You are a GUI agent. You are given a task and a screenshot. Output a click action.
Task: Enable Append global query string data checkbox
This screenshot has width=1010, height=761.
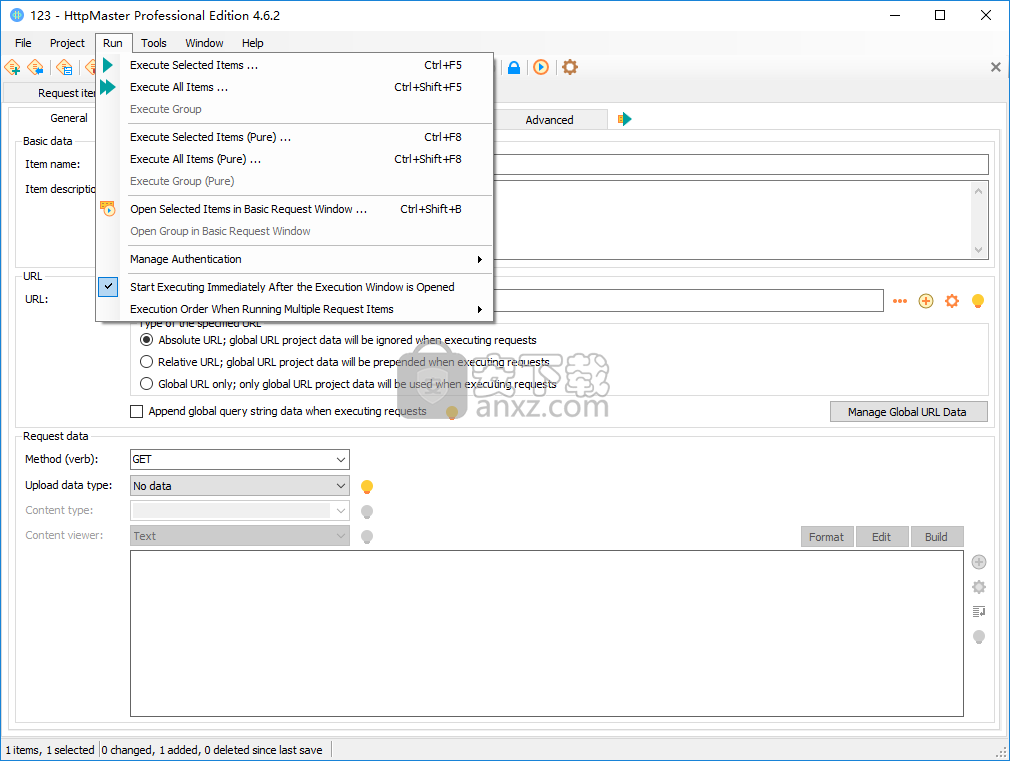137,412
